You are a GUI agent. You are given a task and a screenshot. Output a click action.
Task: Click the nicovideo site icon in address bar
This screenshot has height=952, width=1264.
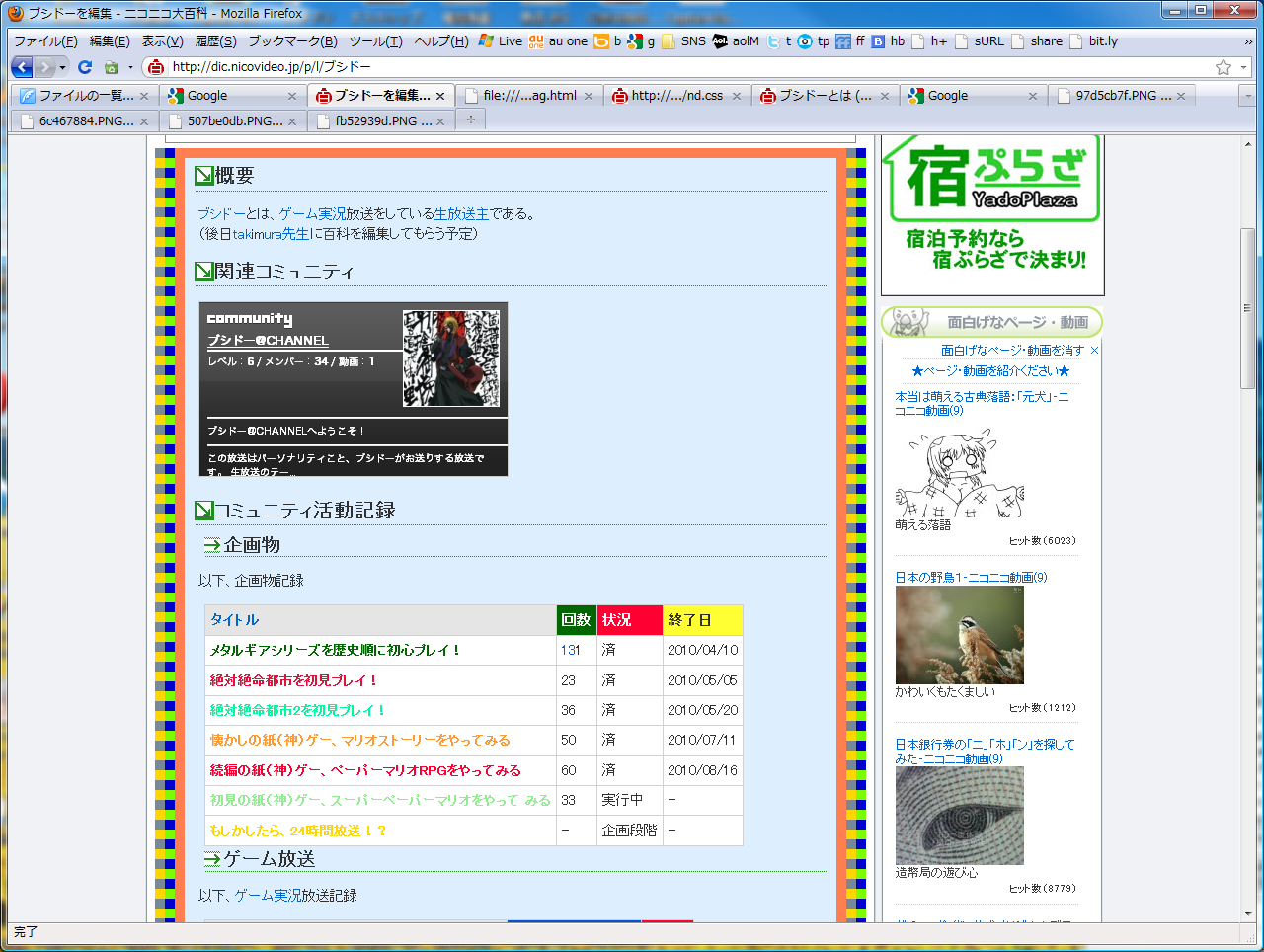click(156, 67)
